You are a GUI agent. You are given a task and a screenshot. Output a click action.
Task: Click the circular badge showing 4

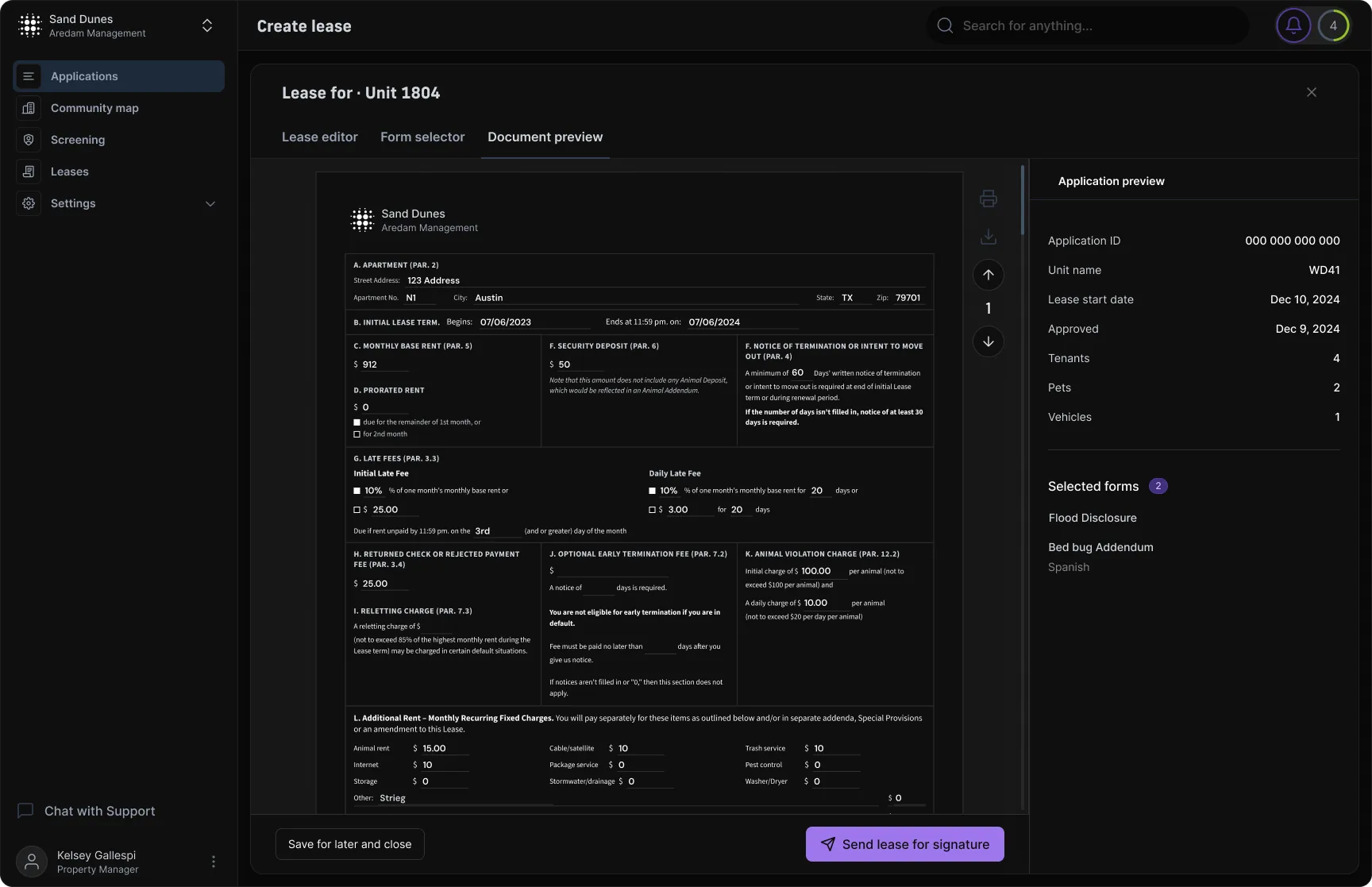[x=1333, y=25]
